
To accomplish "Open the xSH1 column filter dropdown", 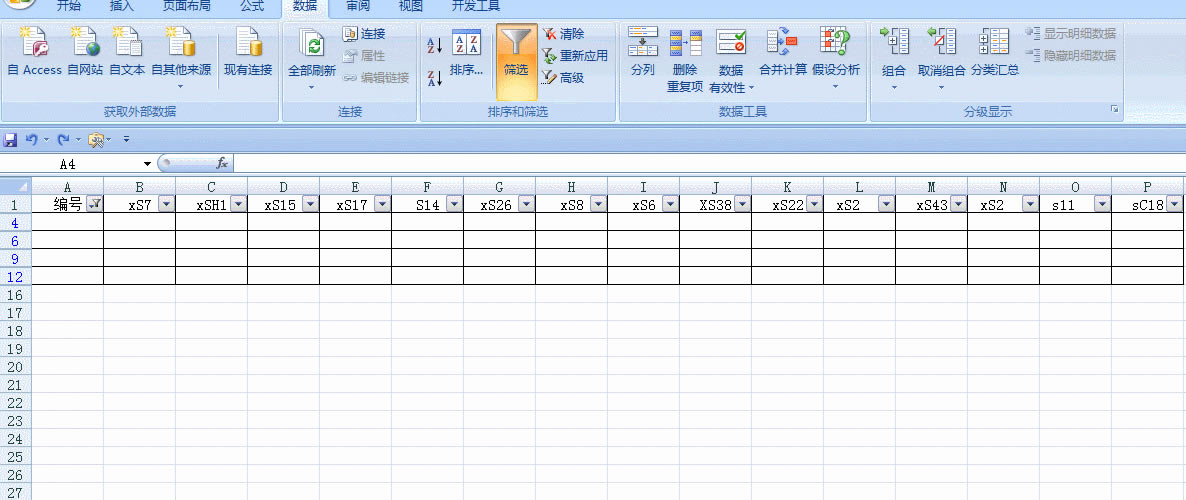I will coord(238,204).
